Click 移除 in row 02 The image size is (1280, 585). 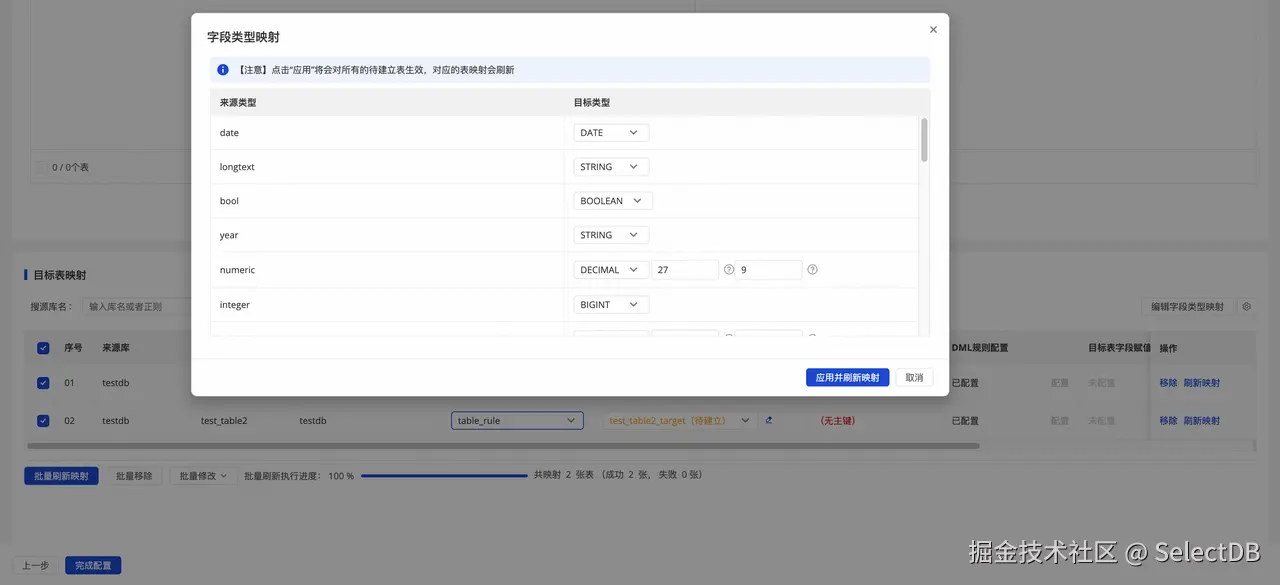pos(1168,421)
